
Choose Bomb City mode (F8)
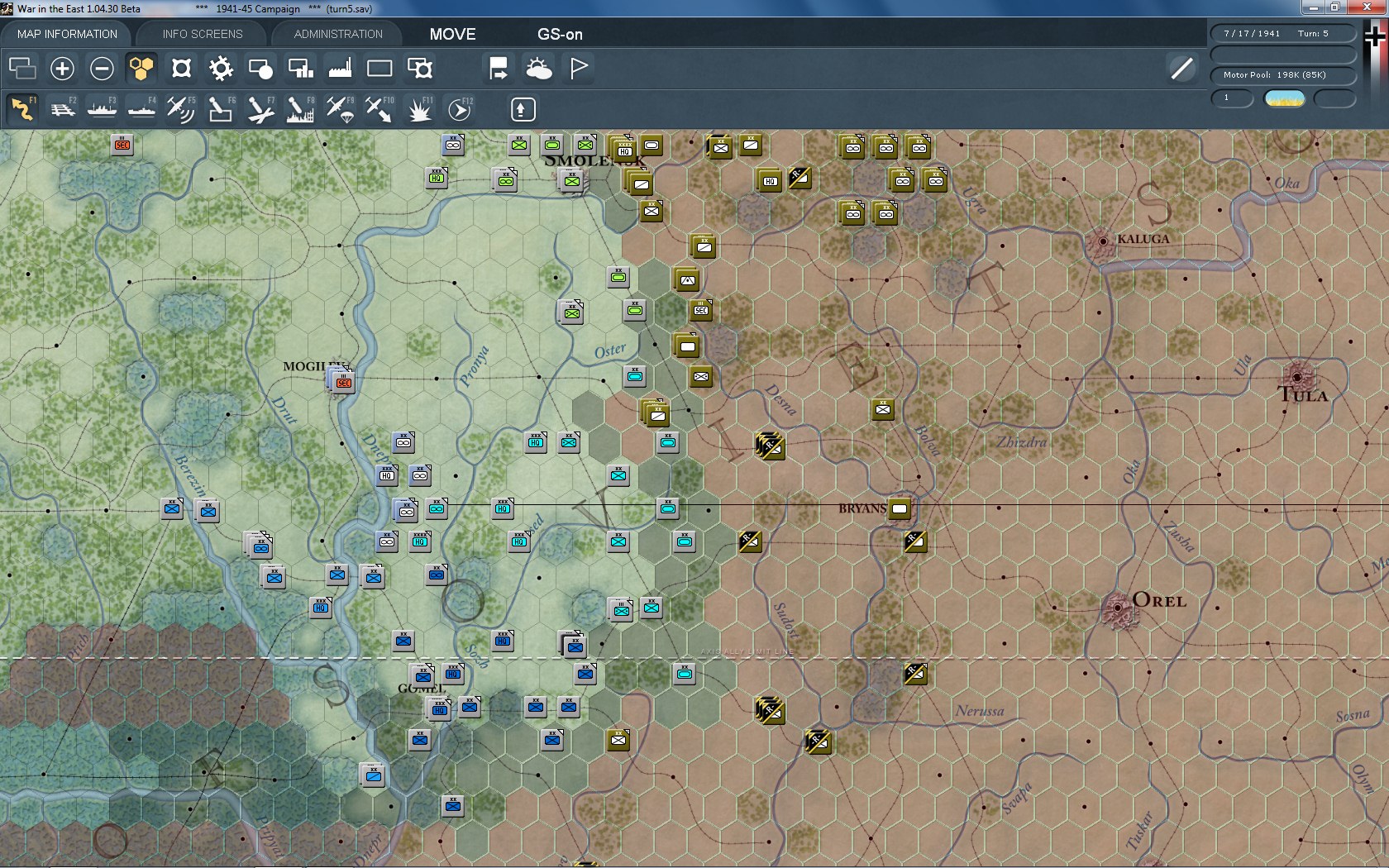(x=299, y=109)
